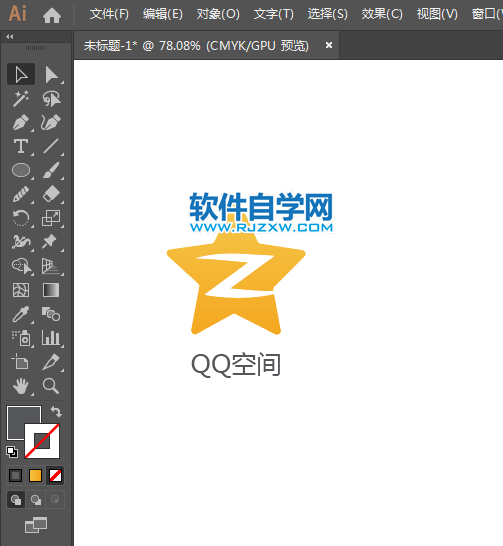The width and height of the screenshot is (503, 546).
Task: Select the Zoom magnifier tool
Action: [51, 386]
